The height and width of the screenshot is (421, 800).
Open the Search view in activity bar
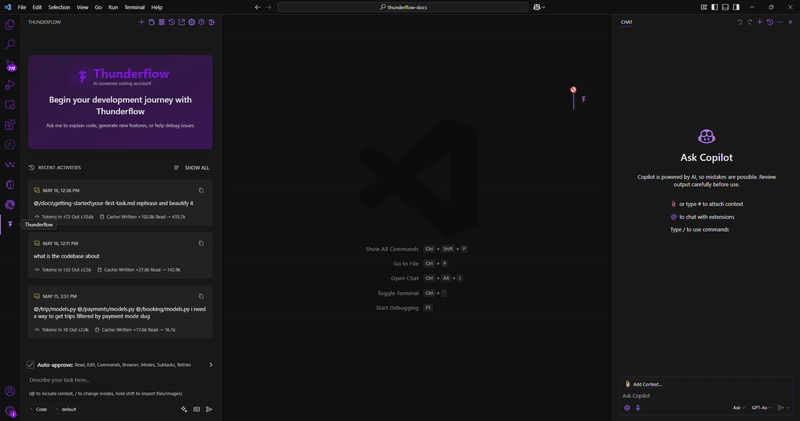[x=10, y=44]
